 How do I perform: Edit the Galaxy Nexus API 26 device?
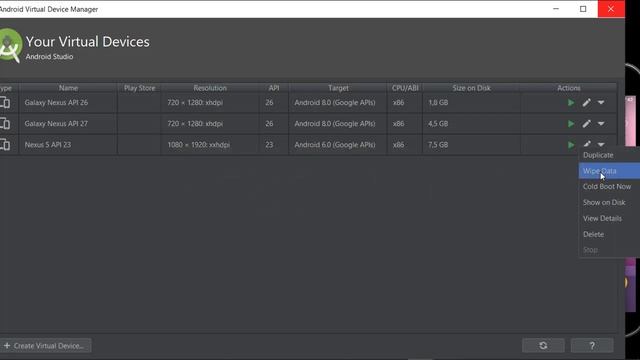click(587, 103)
